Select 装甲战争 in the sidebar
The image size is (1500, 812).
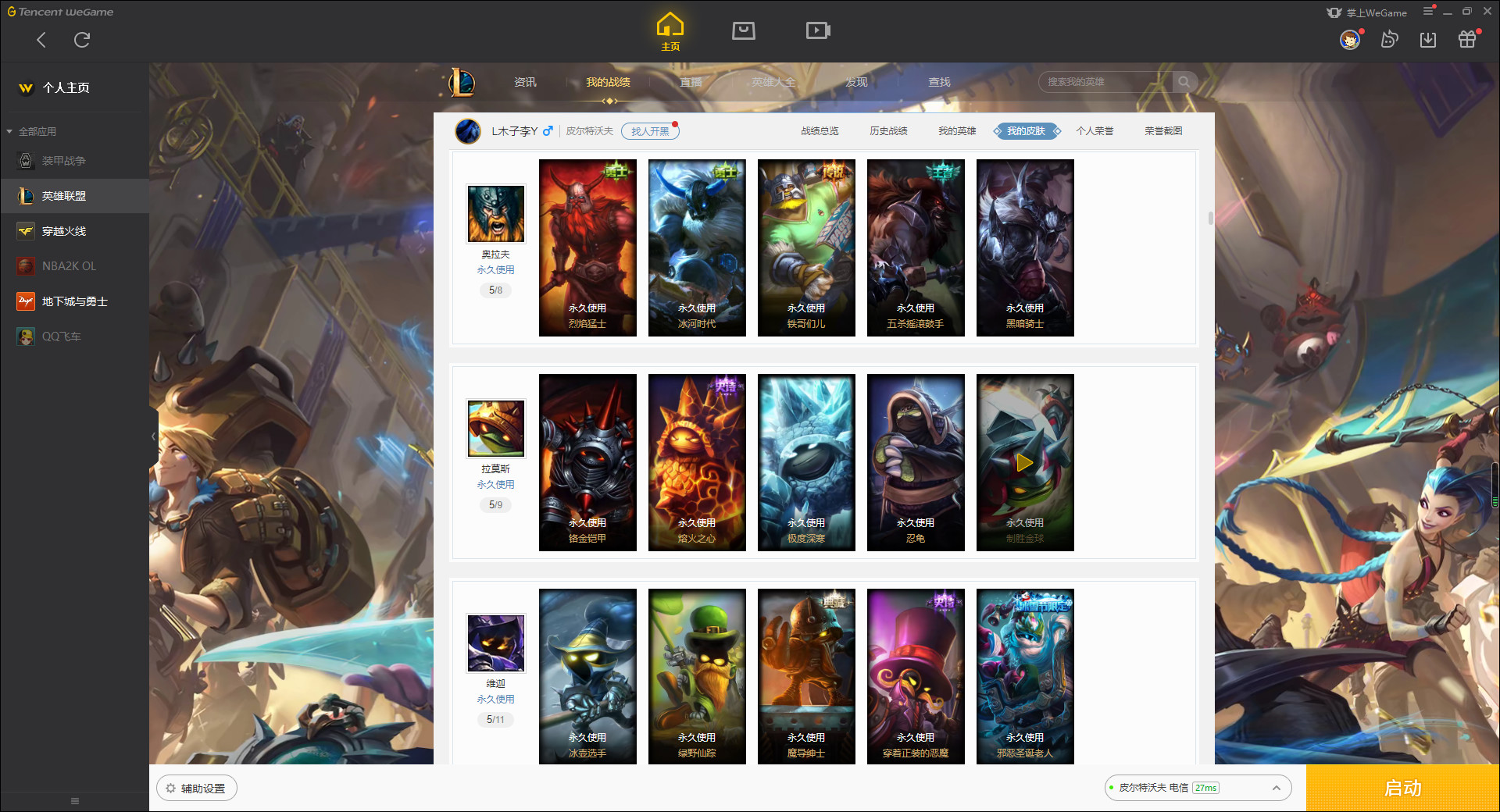click(x=74, y=161)
